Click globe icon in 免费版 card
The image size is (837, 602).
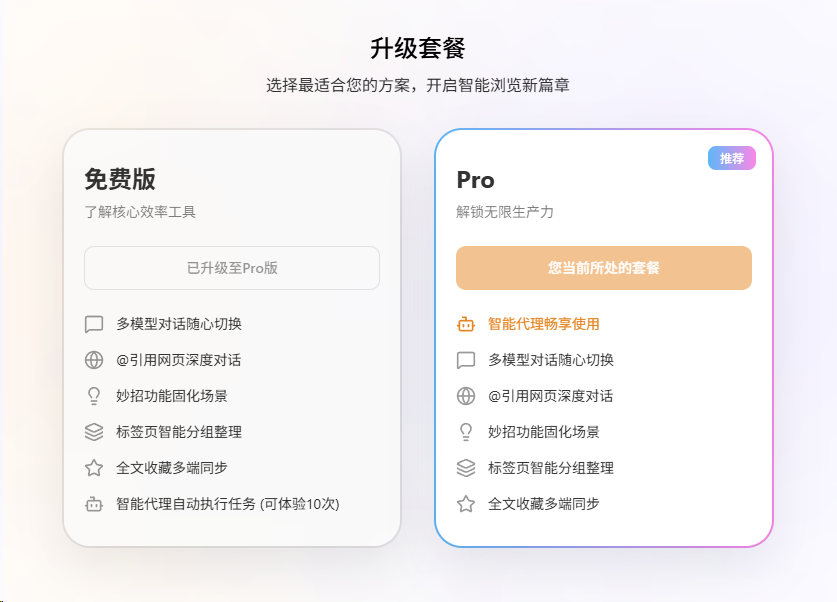click(x=94, y=360)
